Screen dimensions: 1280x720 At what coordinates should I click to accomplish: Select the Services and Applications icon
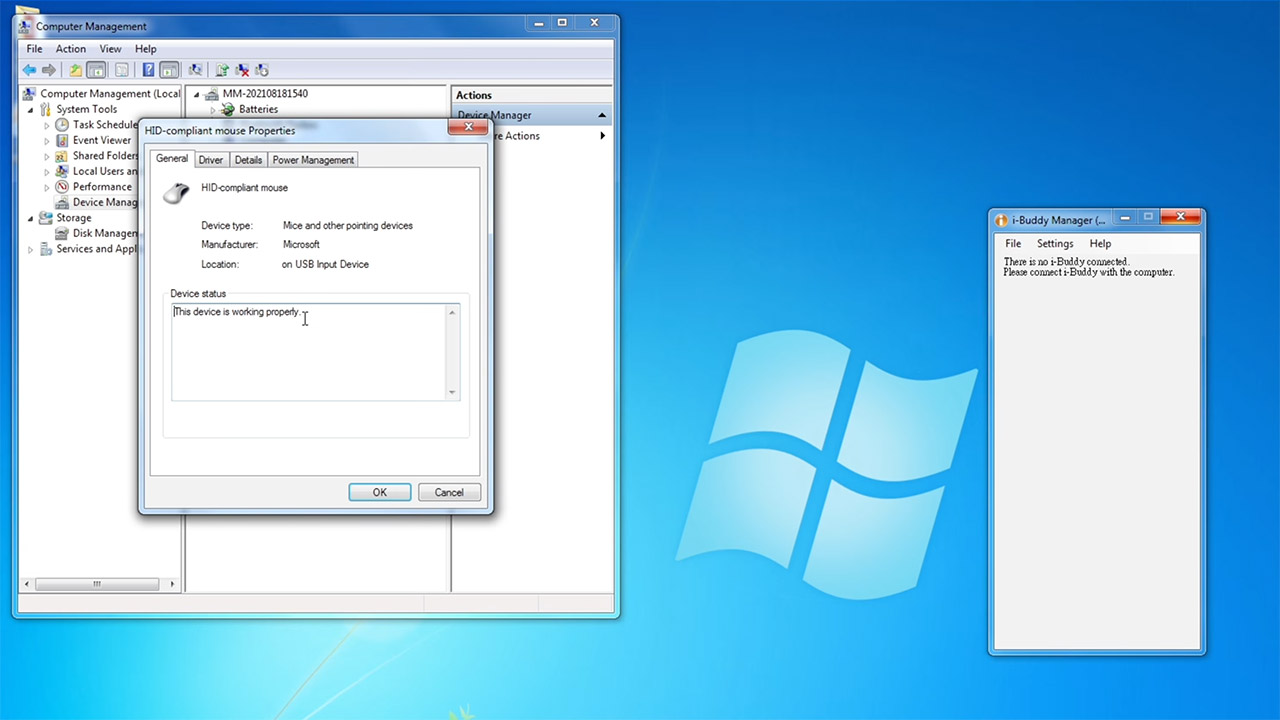click(x=46, y=249)
